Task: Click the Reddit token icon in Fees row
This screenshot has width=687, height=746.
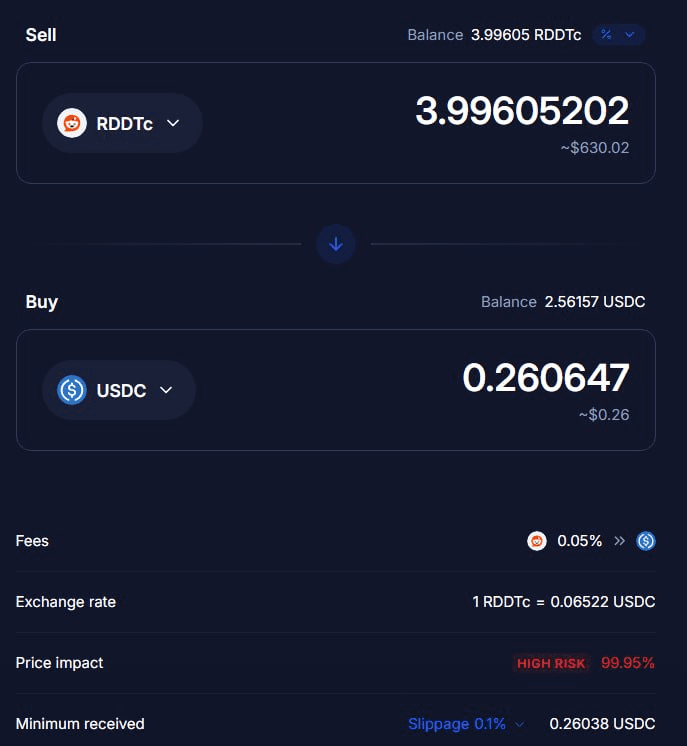Action: pyautogui.click(x=537, y=541)
